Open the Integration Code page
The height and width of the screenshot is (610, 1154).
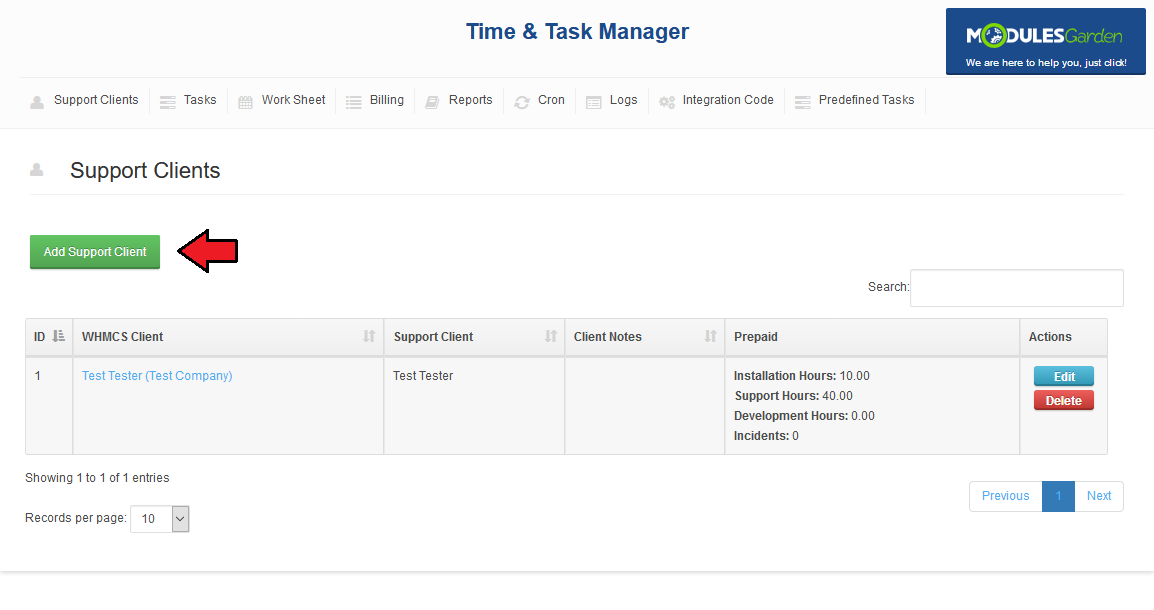tap(728, 100)
